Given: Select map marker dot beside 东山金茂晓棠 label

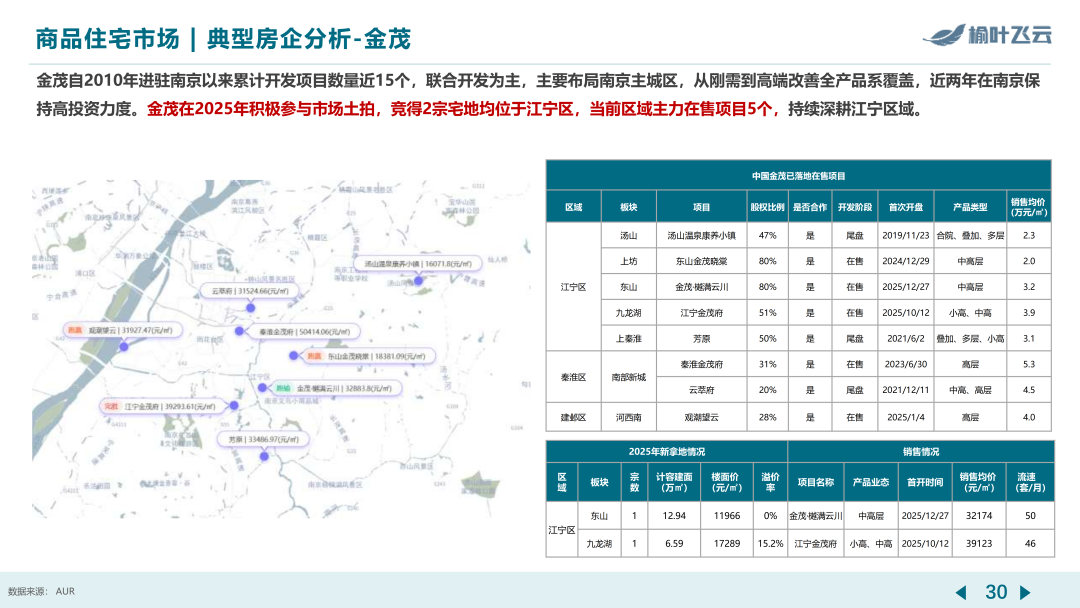Looking at the screenshot, I should click(x=293, y=355).
